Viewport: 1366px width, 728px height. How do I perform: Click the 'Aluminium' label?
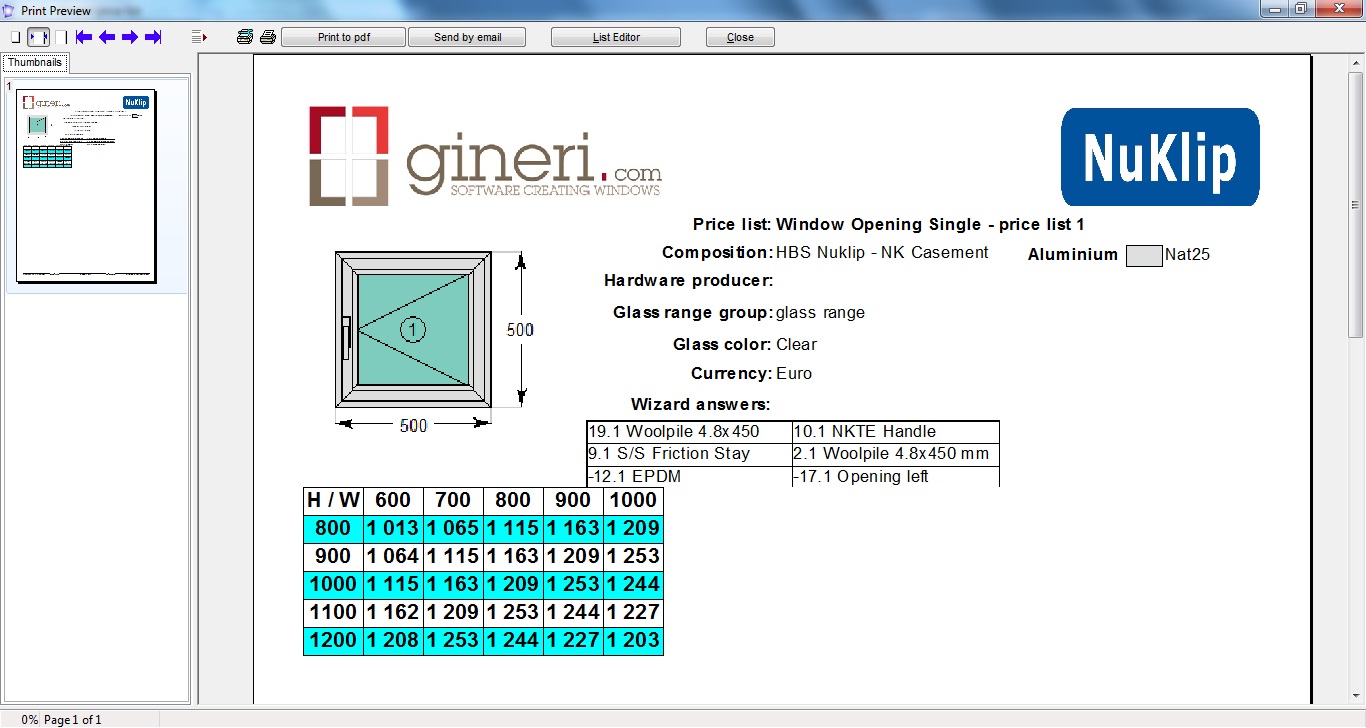[1073, 255]
